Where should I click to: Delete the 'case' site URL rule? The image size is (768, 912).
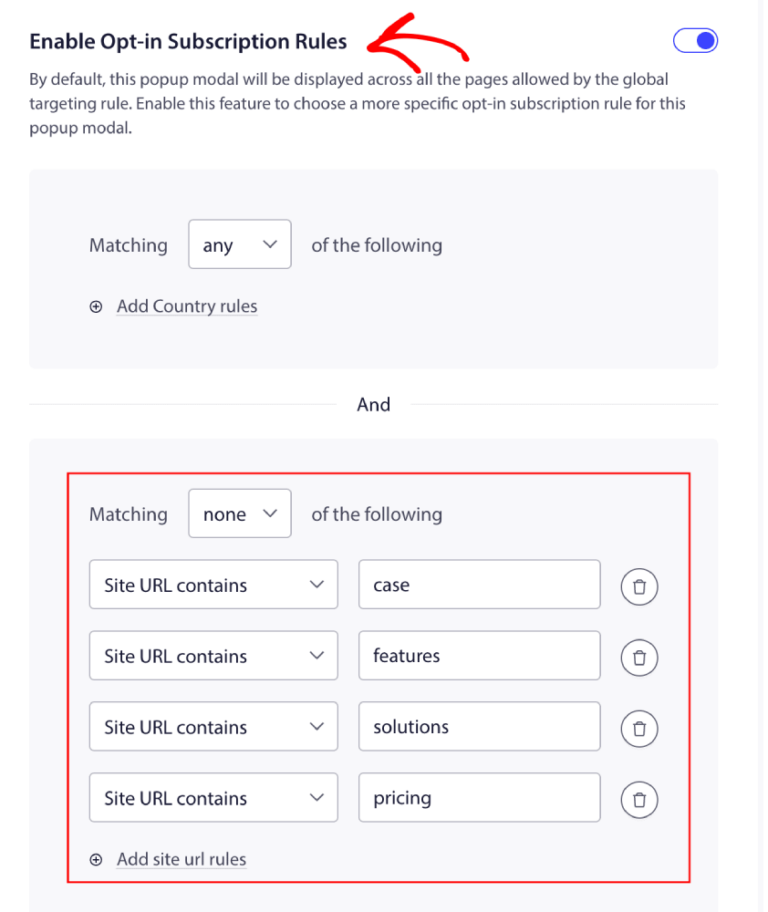coord(639,586)
